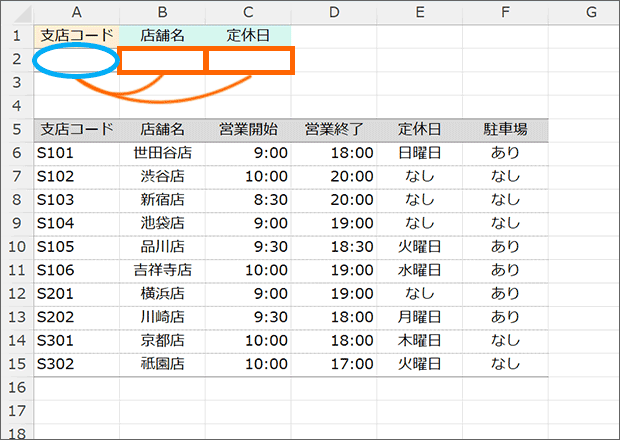Viewport: 620px width, 440px height.
Task: Select cell S201
Action: pyautogui.click(x=77, y=294)
